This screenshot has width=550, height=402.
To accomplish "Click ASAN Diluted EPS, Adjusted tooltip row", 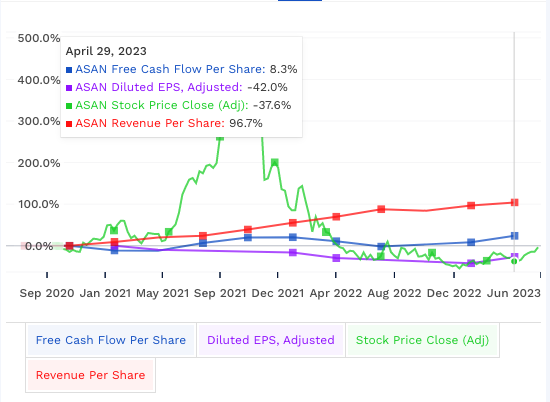I will tap(177, 87).
